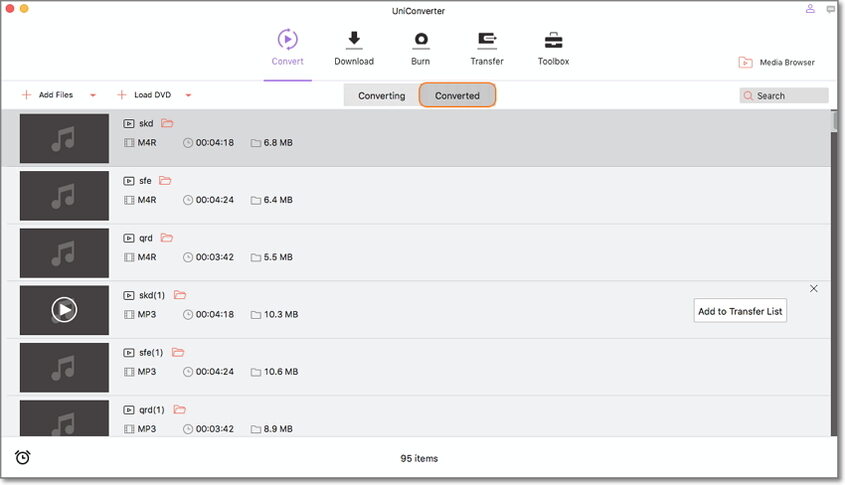
Task: Click the search magnifier icon
Action: pos(748,95)
